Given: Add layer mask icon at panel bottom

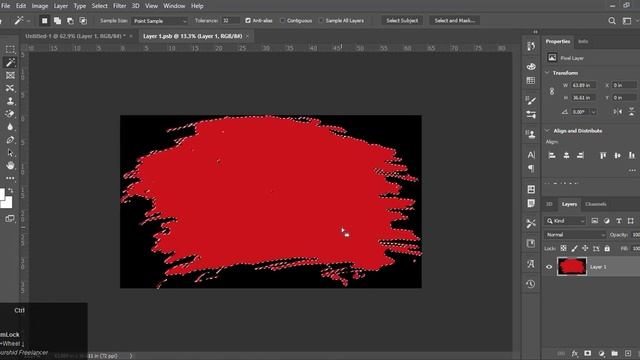Looking at the screenshot, I should point(587,353).
